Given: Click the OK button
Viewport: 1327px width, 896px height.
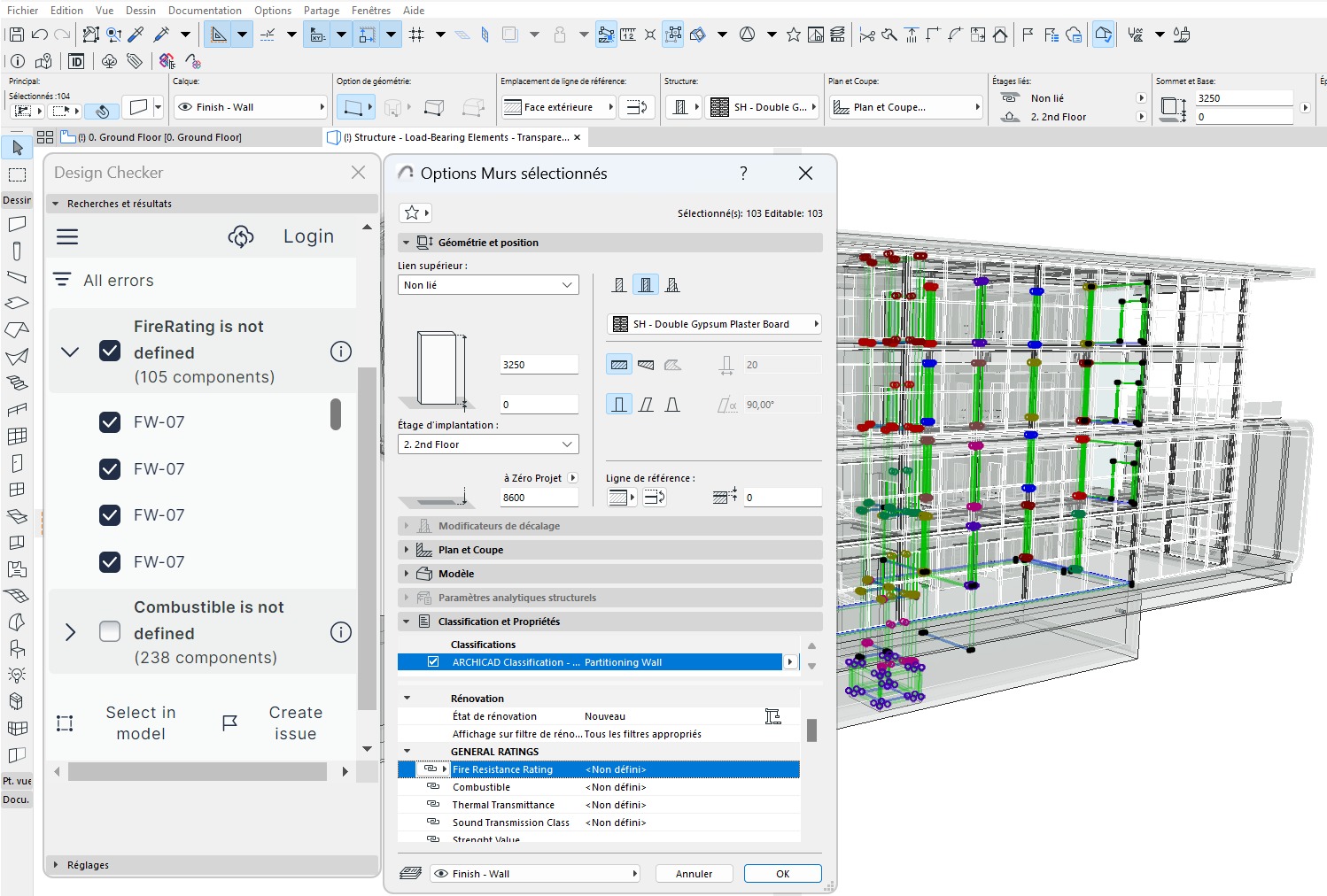Looking at the screenshot, I should 782,874.
